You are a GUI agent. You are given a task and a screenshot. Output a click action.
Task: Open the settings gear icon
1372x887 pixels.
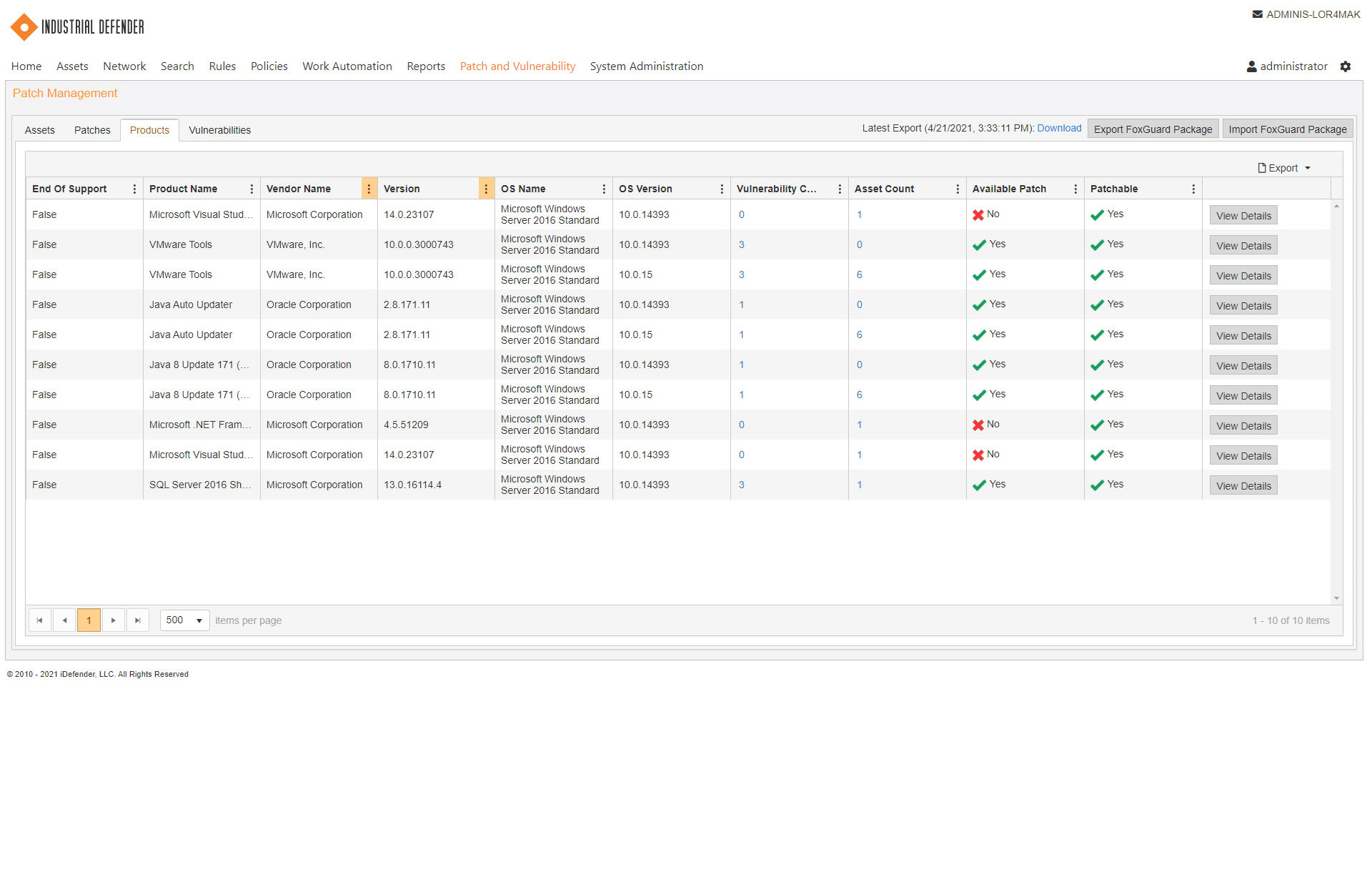point(1346,66)
